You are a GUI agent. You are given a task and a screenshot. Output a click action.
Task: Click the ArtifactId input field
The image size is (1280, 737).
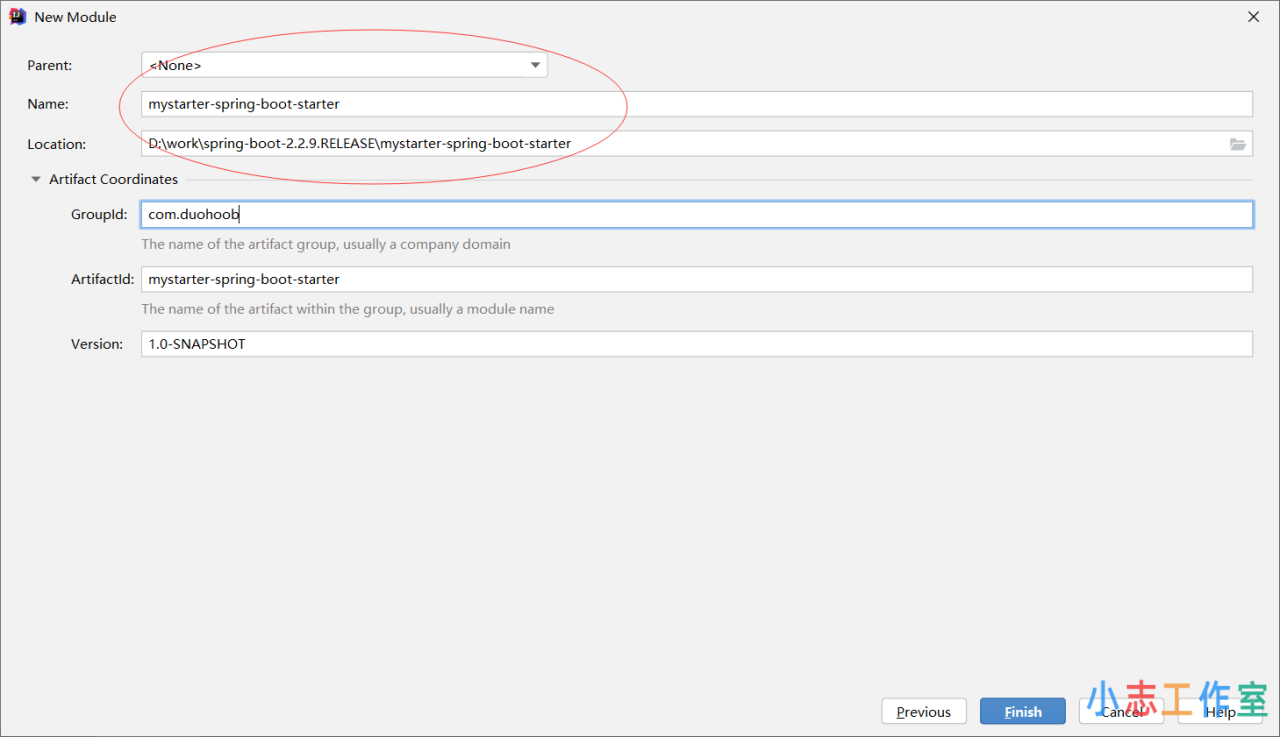[x=696, y=280]
